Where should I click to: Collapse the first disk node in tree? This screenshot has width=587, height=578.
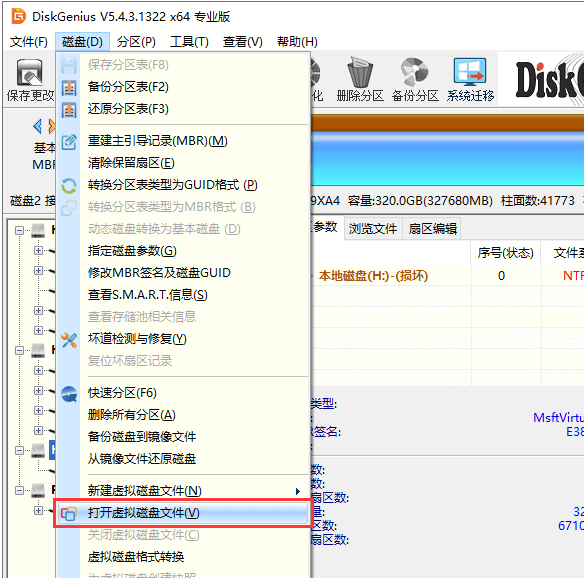point(19,230)
